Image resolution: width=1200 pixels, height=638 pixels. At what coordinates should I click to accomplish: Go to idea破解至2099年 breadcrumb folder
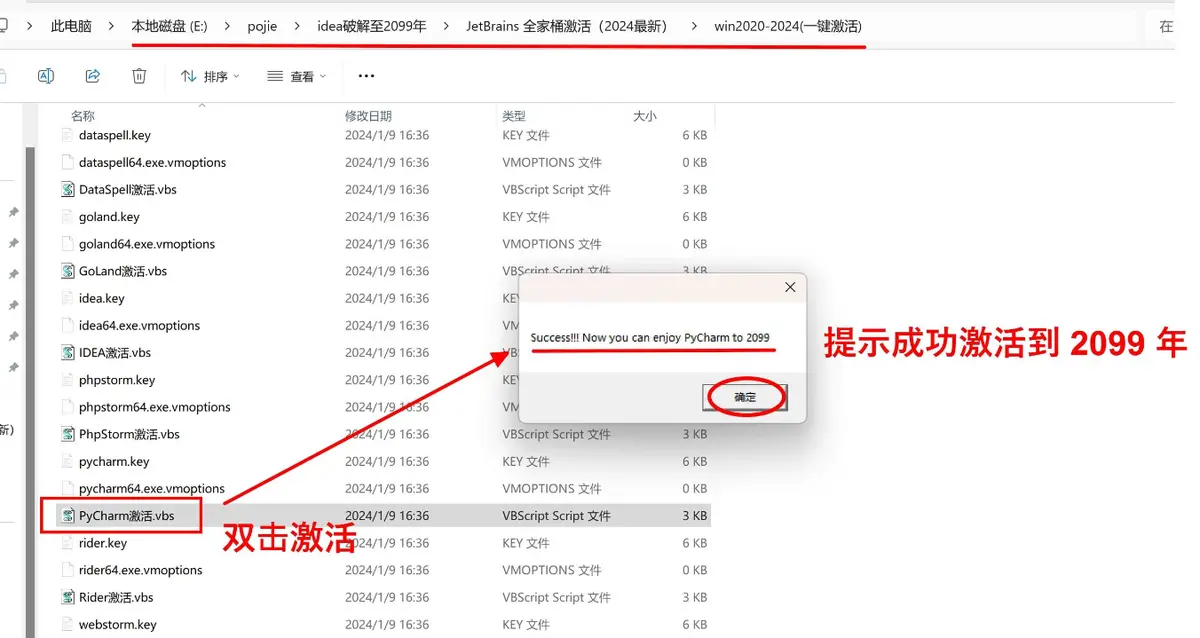click(x=372, y=26)
